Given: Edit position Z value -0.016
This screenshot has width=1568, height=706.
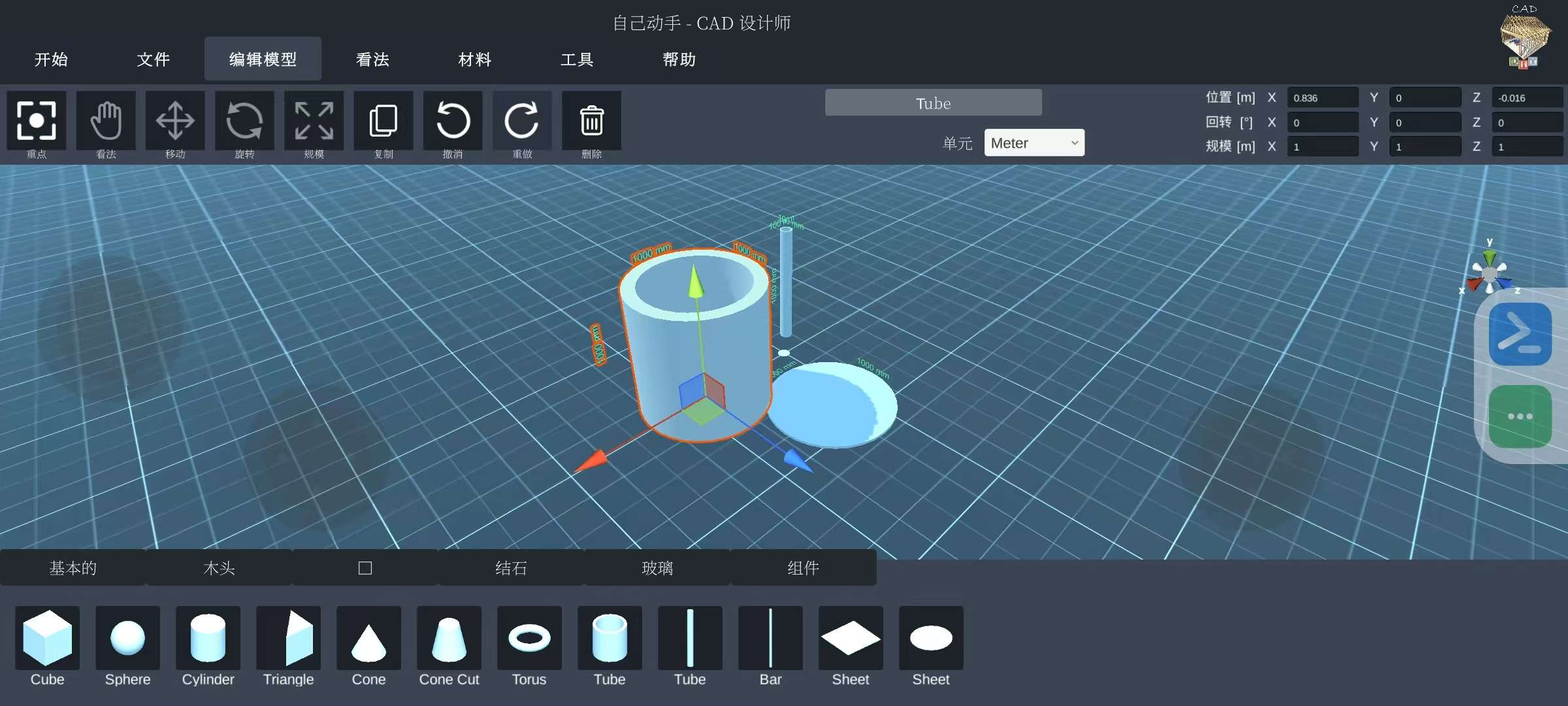Looking at the screenshot, I should [1527, 97].
